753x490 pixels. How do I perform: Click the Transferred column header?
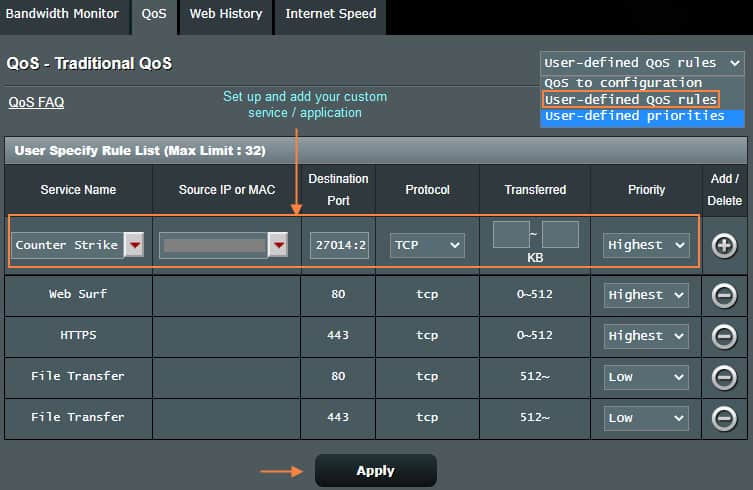[535, 190]
